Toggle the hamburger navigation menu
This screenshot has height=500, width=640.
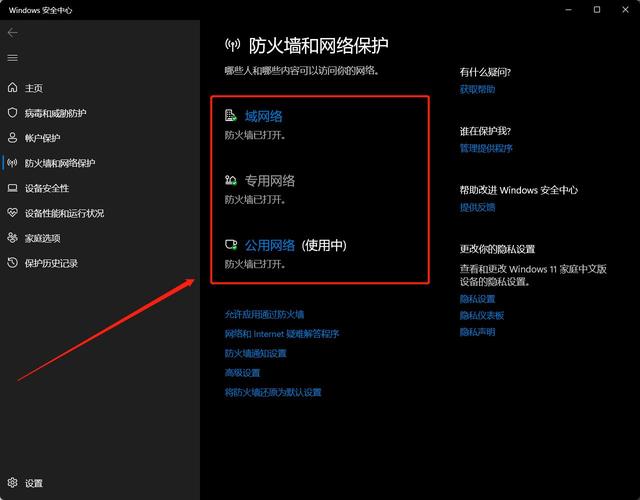pyautogui.click(x=13, y=58)
